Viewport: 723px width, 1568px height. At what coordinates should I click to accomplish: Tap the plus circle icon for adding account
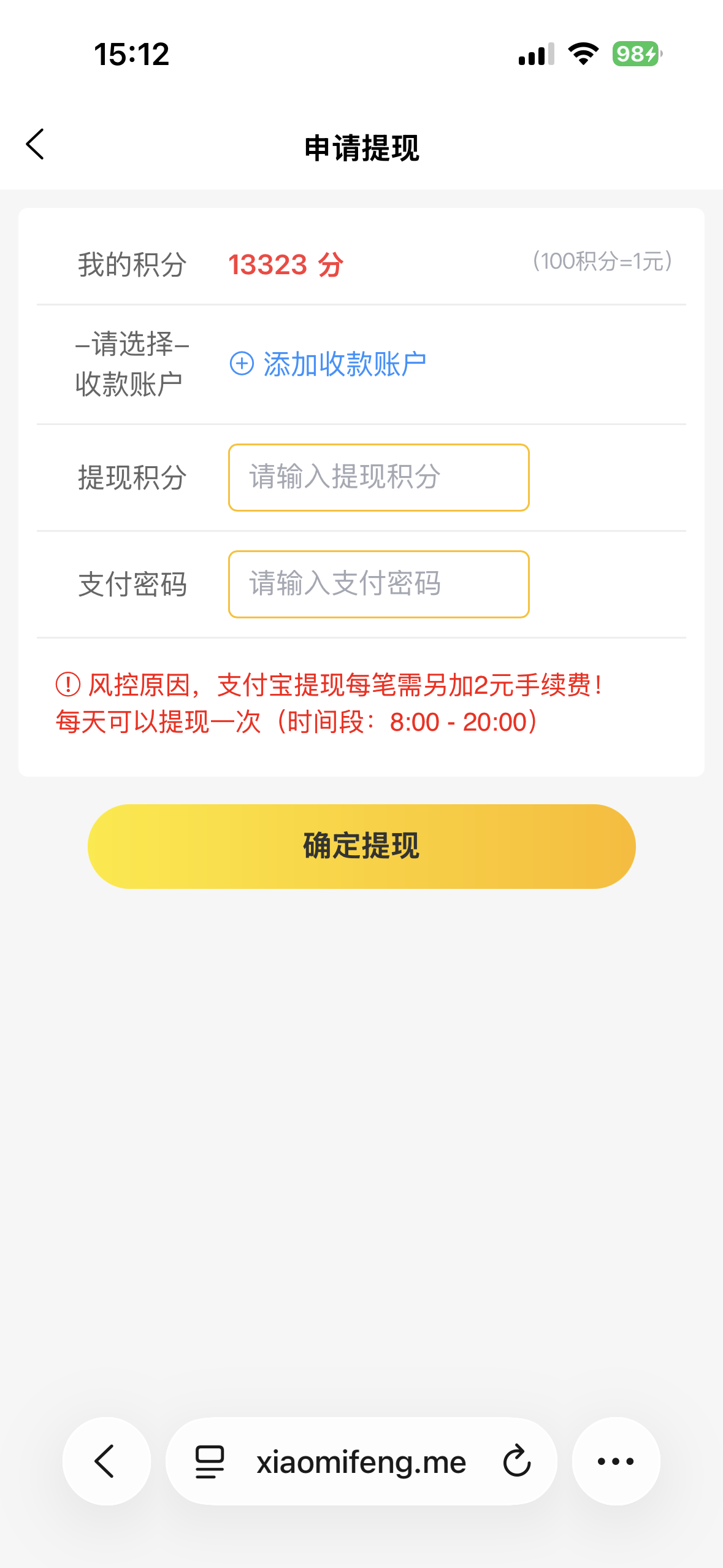point(242,364)
